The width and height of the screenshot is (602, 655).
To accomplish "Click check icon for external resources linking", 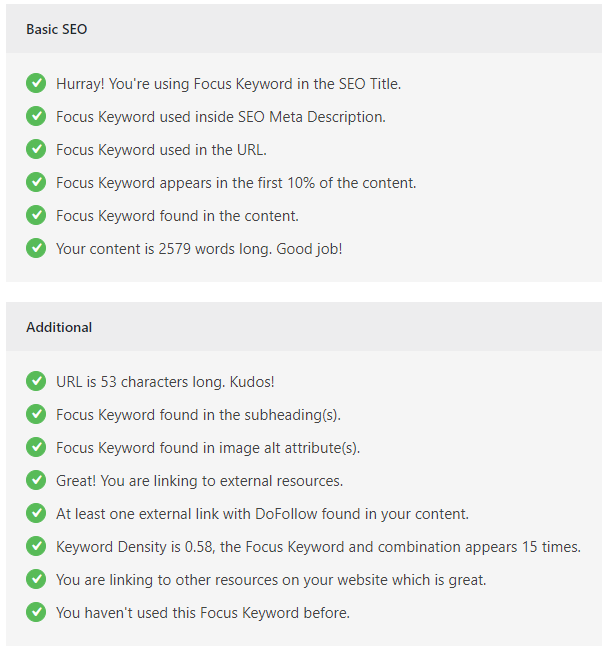I will (x=36, y=480).
